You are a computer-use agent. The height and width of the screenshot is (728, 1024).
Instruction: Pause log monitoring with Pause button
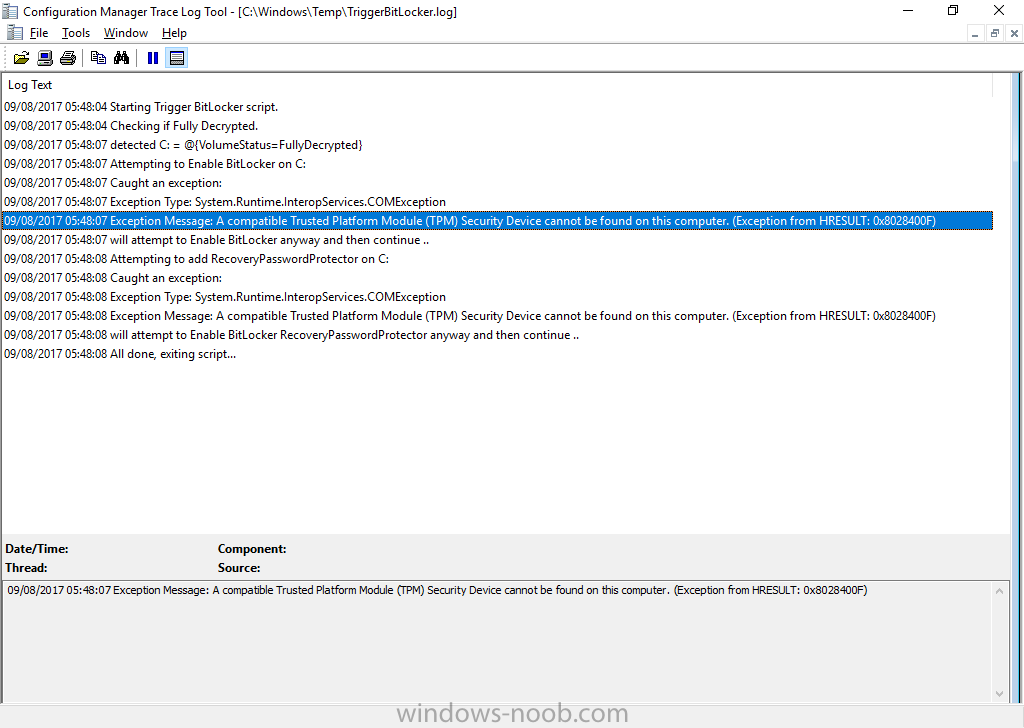(x=153, y=58)
